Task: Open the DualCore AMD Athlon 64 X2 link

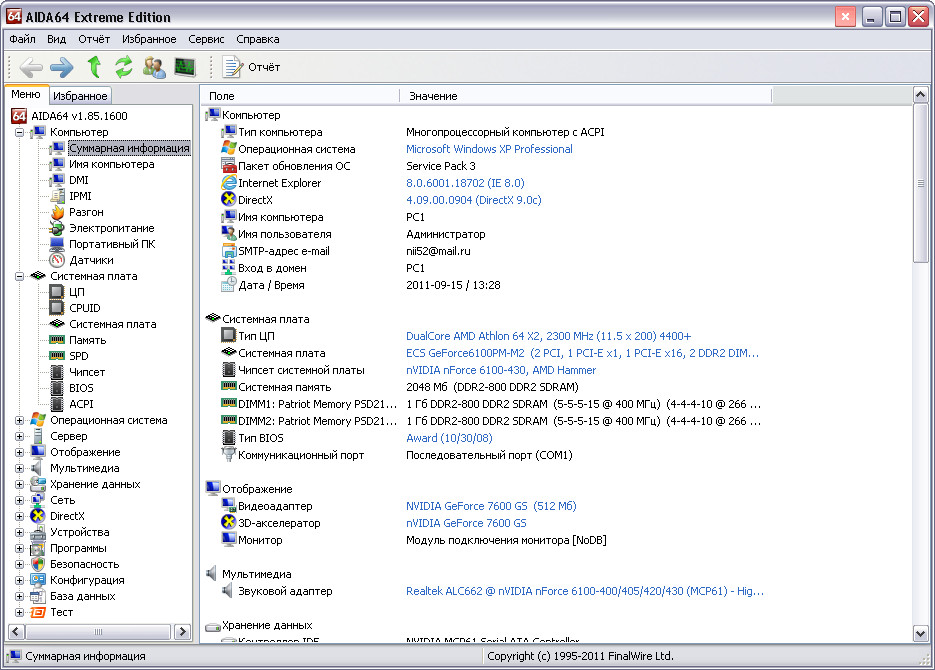Action: 548,336
